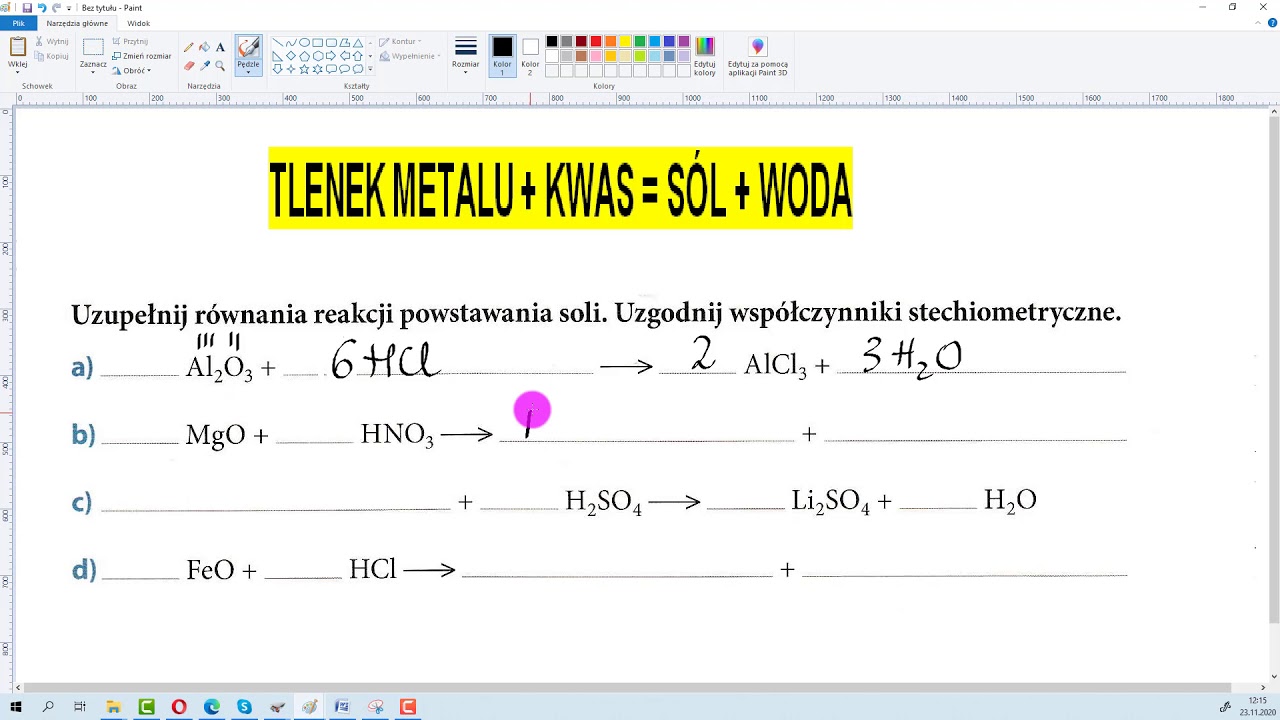Image resolution: width=1280 pixels, height=720 pixels.
Task: Open taskbar search magnifier
Action: click(48, 707)
